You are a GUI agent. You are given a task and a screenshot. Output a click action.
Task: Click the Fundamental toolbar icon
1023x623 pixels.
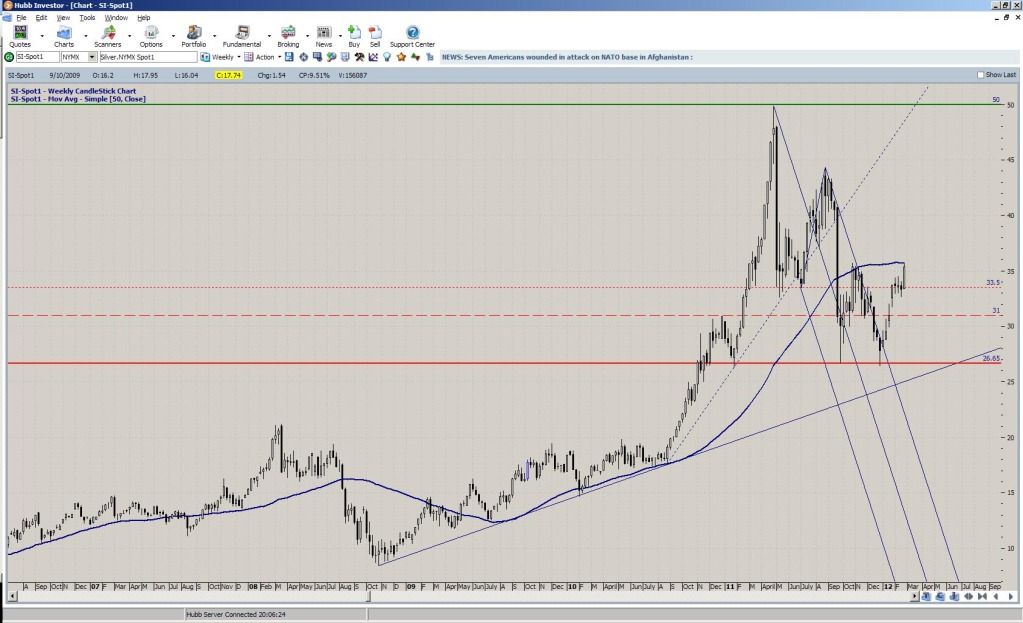pos(241,35)
